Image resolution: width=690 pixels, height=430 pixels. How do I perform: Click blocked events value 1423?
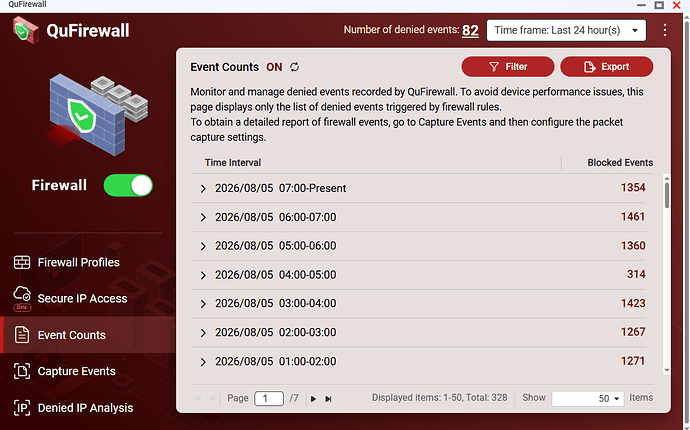(633, 303)
